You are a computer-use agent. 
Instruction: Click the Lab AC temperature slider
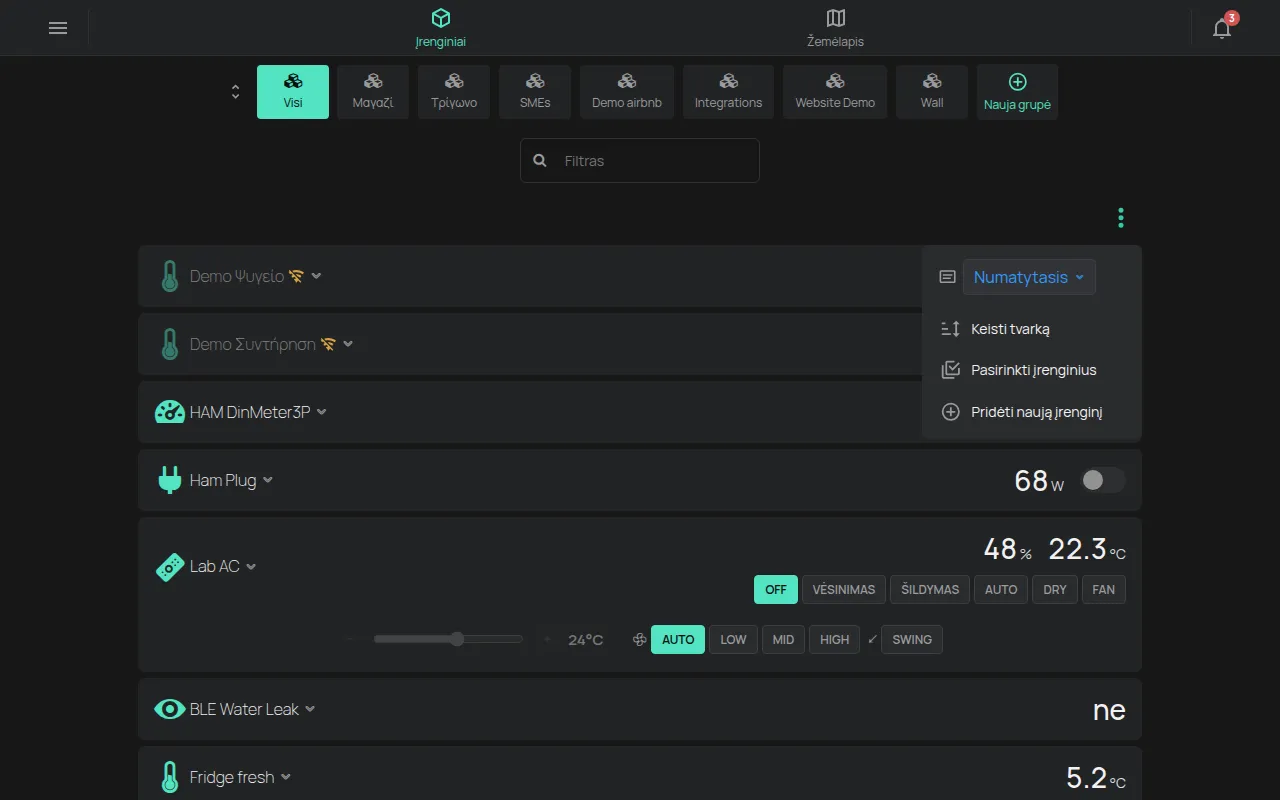tap(448, 640)
